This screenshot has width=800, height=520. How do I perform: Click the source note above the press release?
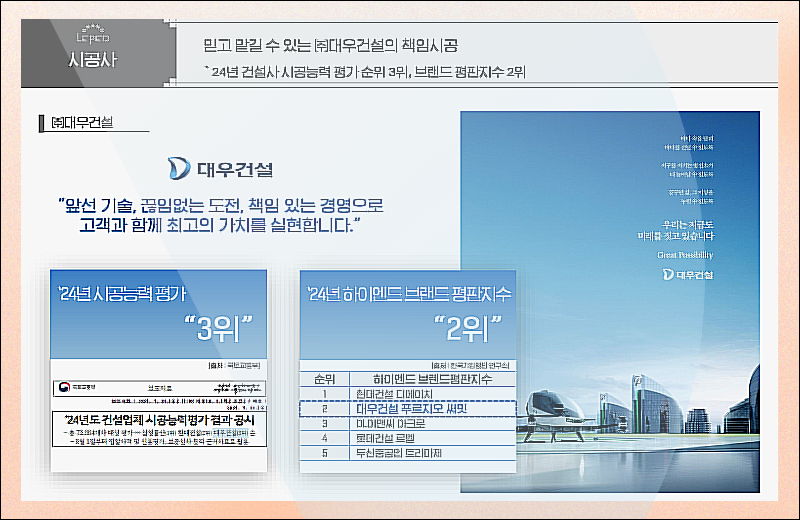(234, 365)
